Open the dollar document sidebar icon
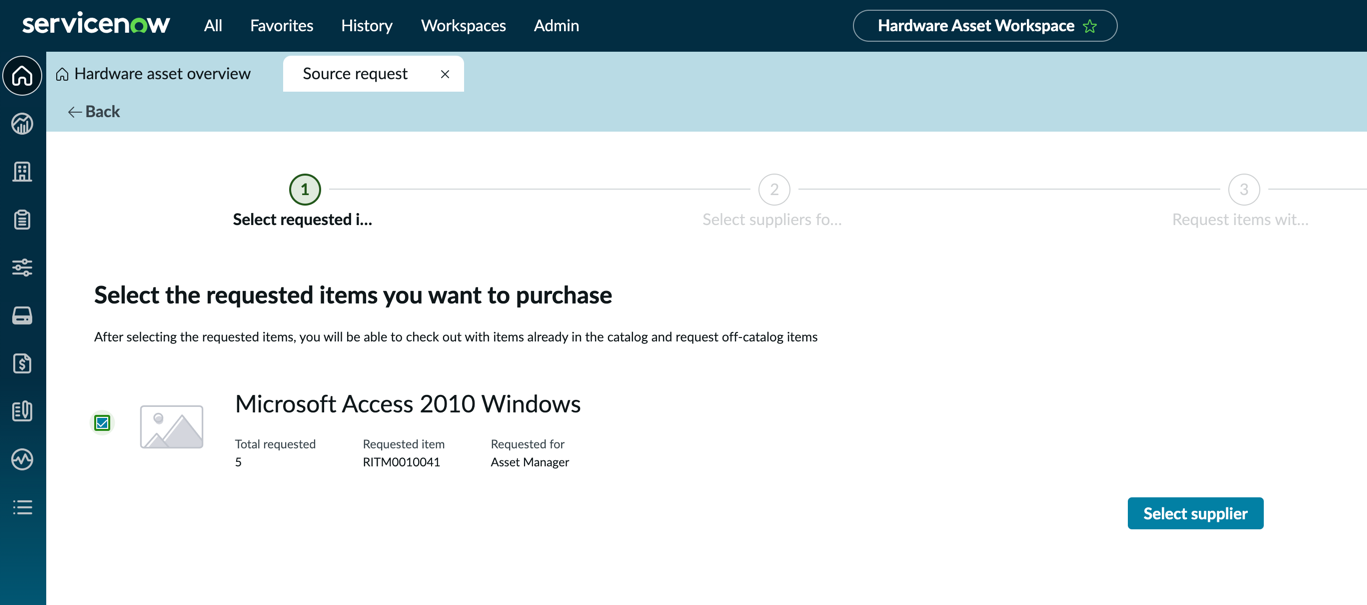Image resolution: width=1367 pixels, height=605 pixels. (x=22, y=363)
